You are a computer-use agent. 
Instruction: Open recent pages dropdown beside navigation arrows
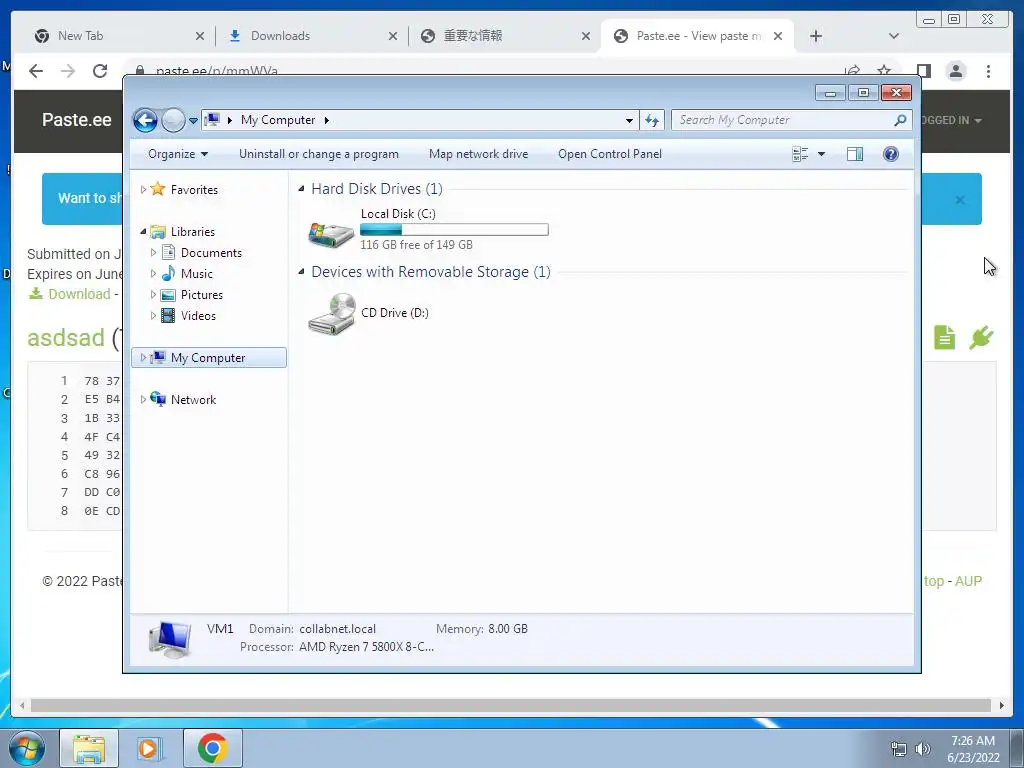[193, 120]
